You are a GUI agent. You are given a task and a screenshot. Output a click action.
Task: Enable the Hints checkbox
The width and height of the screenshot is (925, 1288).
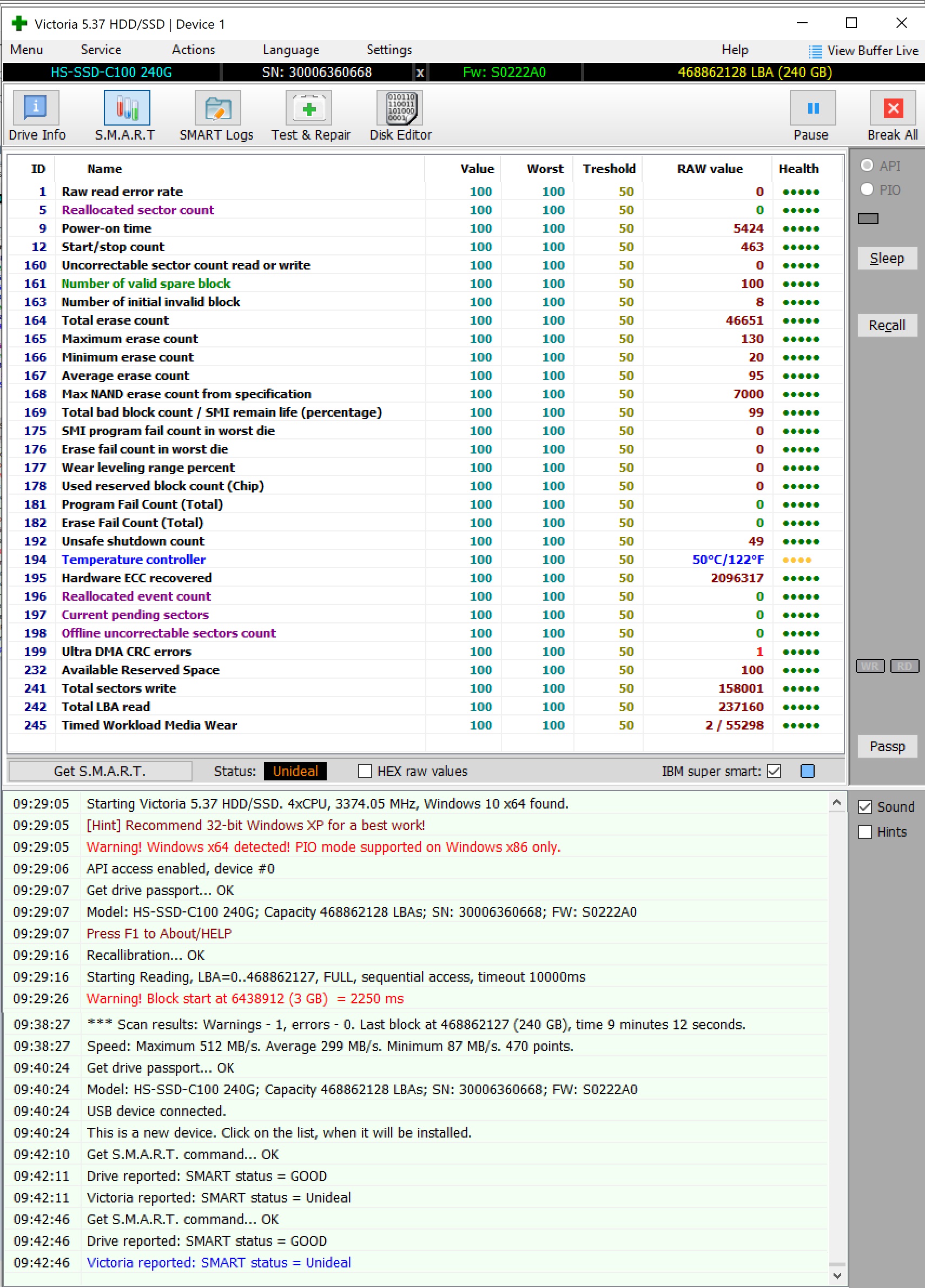tap(865, 832)
